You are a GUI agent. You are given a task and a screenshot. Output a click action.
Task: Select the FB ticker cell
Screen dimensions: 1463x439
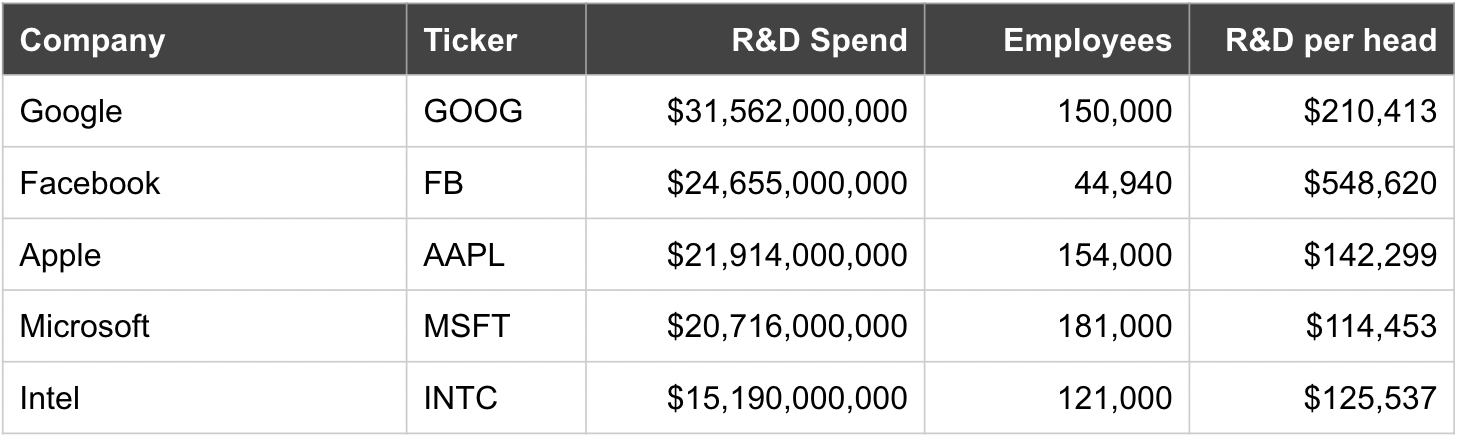click(444, 183)
